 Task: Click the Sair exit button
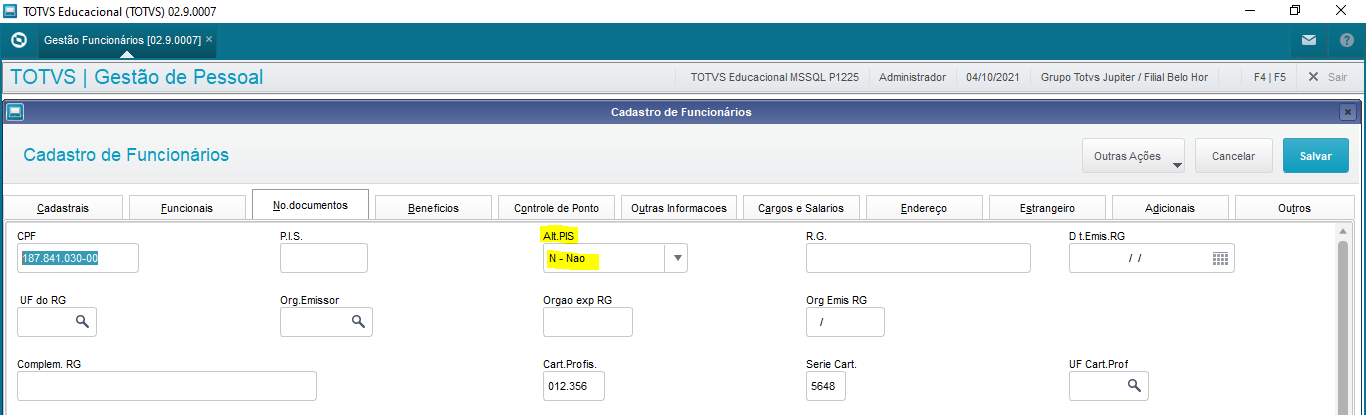(1328, 77)
